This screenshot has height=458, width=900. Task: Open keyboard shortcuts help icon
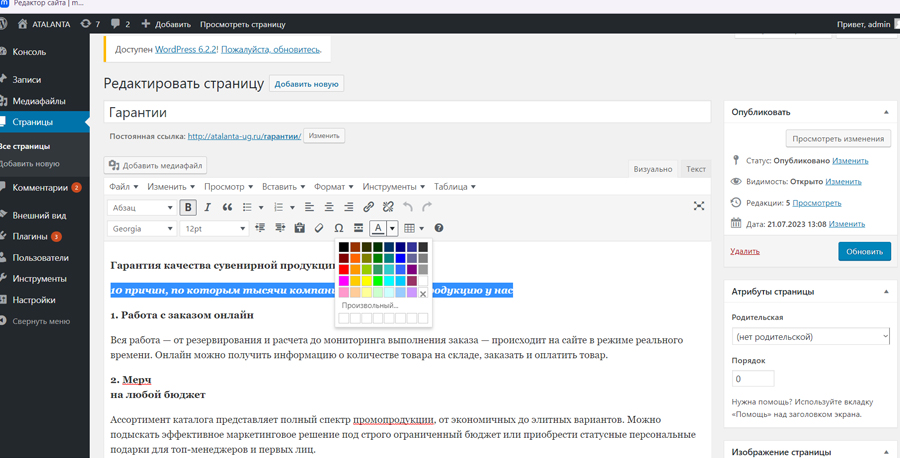click(438, 228)
